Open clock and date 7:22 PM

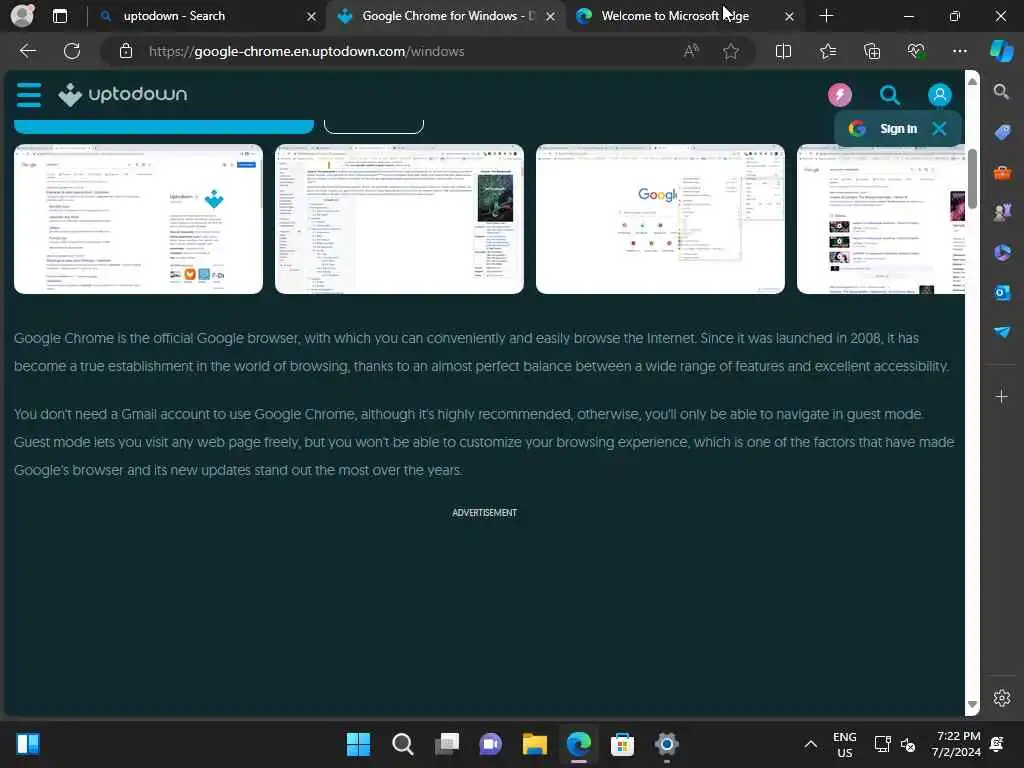pos(956,744)
